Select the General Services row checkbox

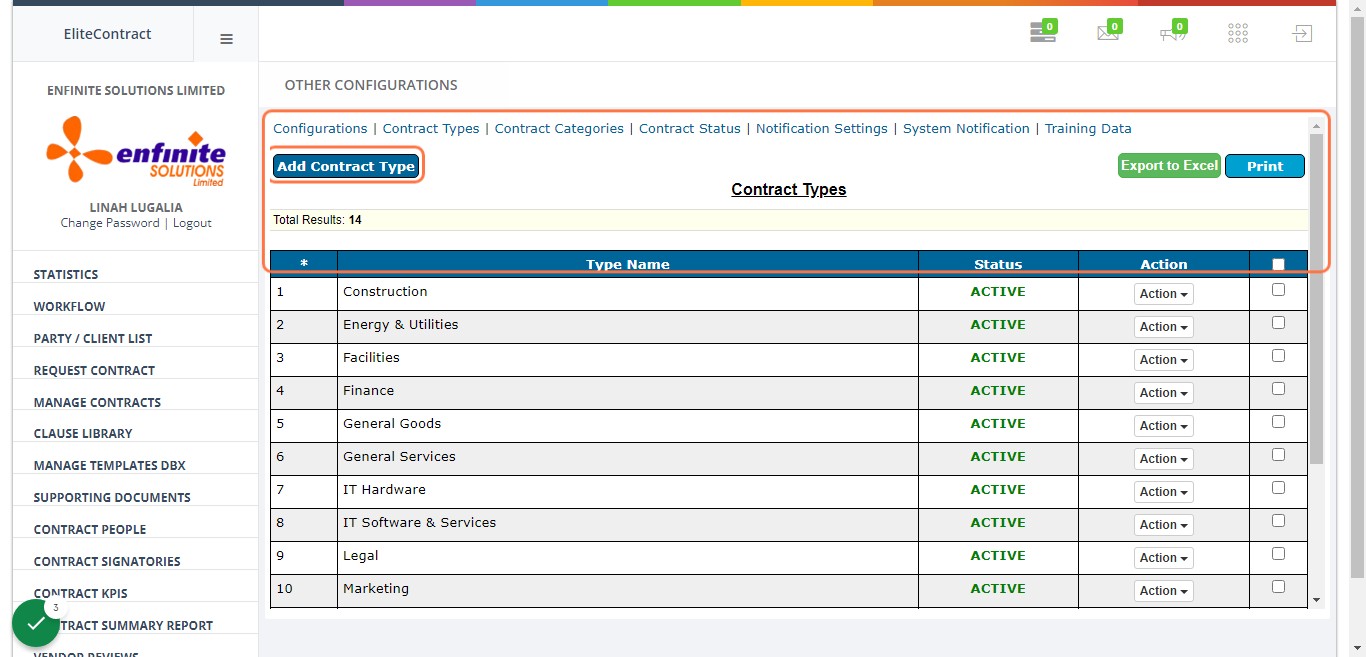click(1278, 455)
